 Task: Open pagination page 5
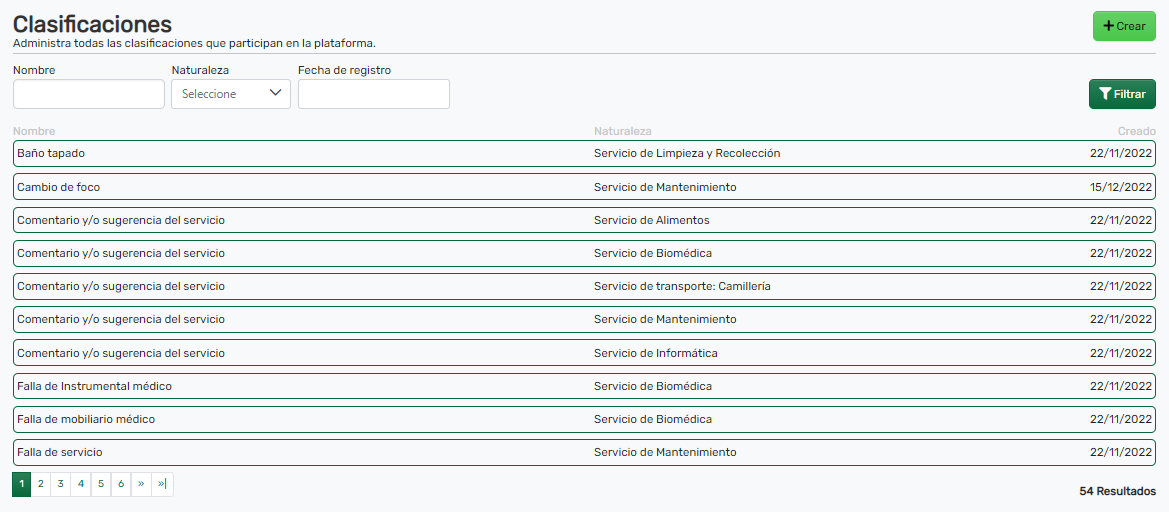tap(101, 484)
